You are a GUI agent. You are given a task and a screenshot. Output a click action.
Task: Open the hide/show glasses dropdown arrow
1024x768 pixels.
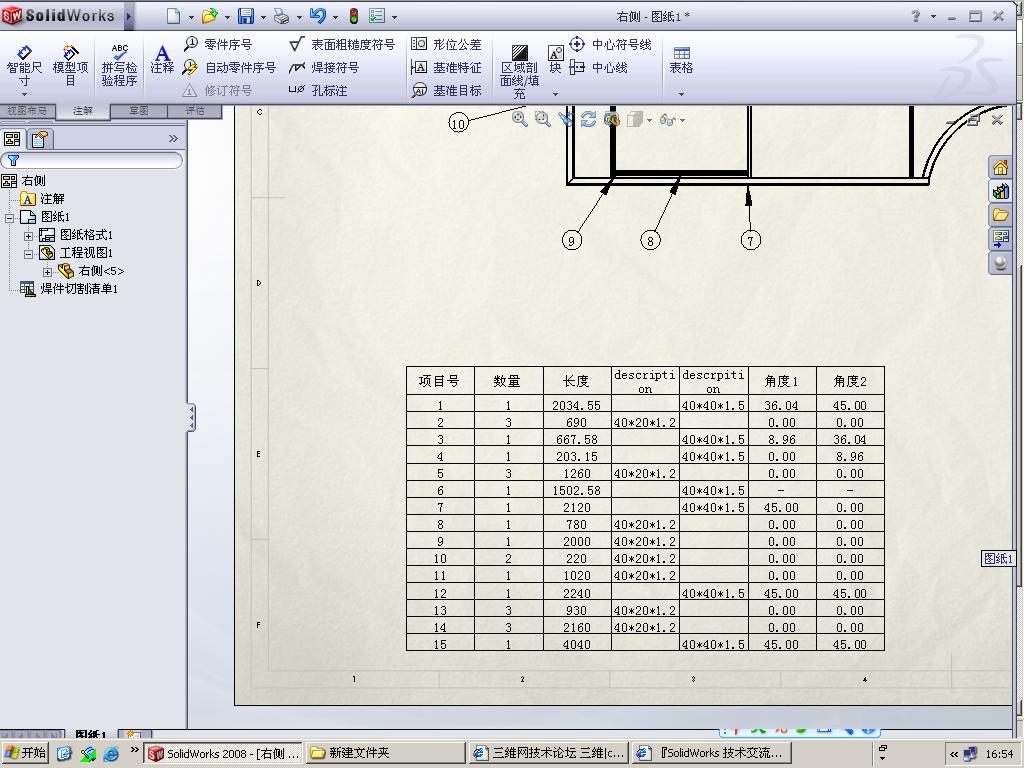(x=682, y=120)
